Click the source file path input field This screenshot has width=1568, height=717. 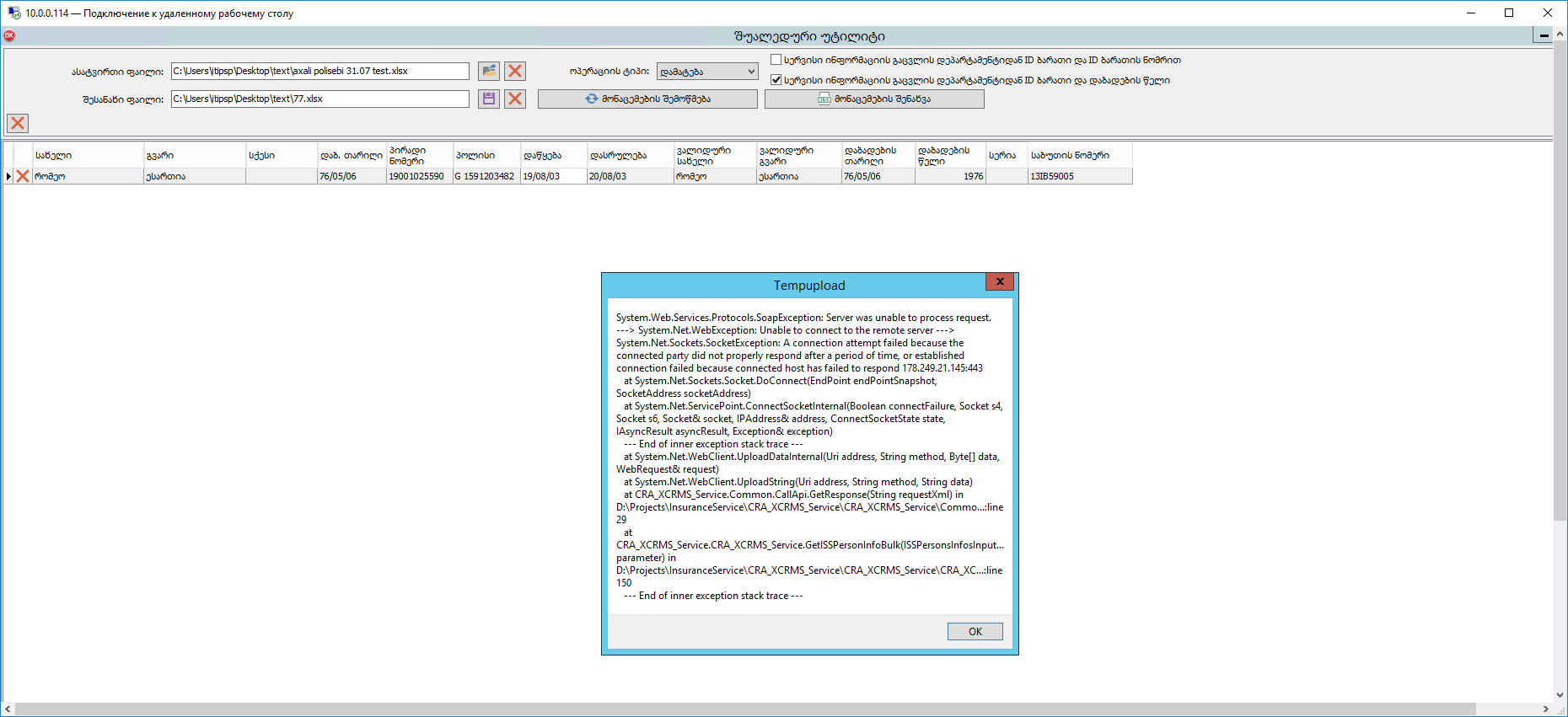click(x=320, y=72)
